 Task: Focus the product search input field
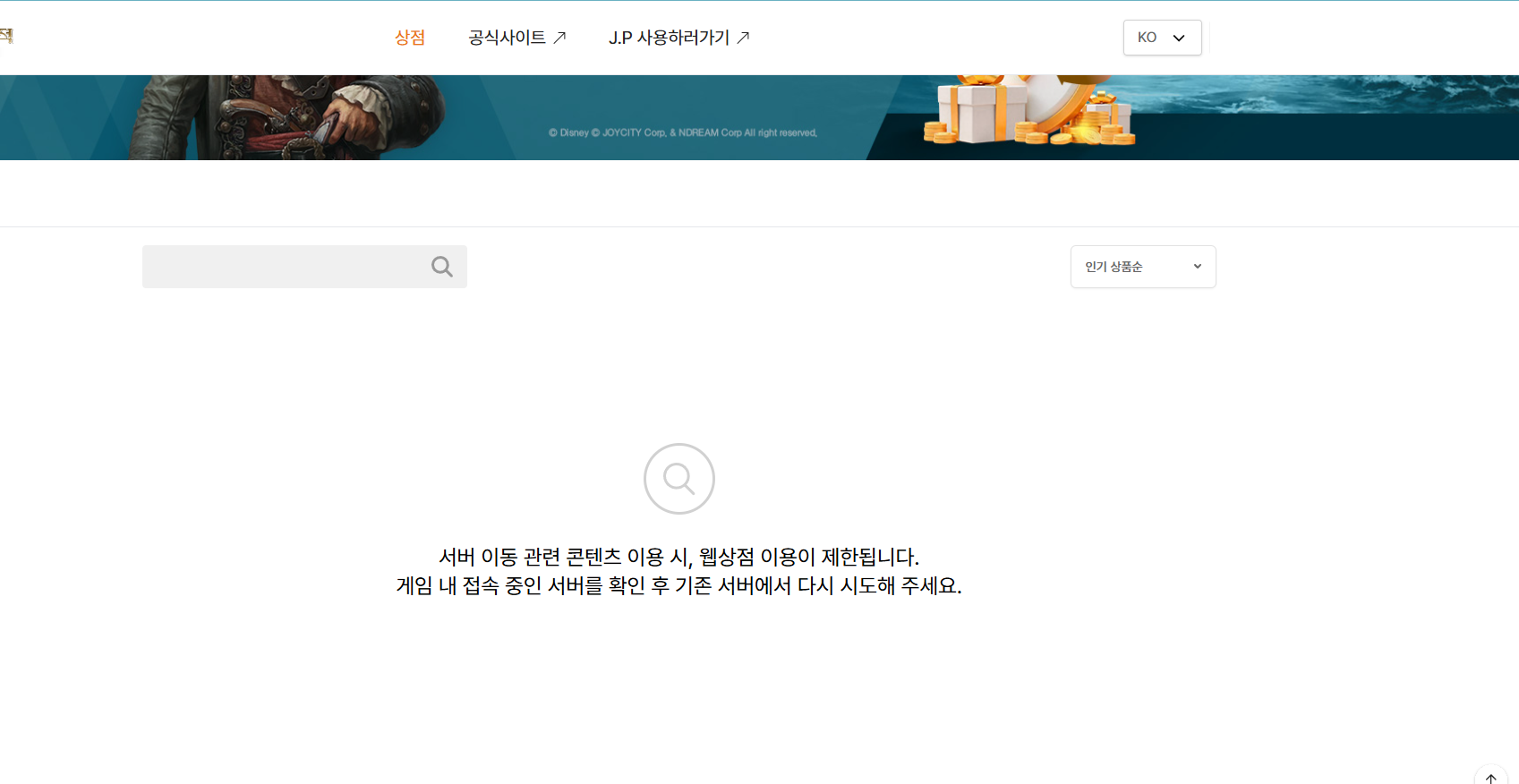pos(285,267)
